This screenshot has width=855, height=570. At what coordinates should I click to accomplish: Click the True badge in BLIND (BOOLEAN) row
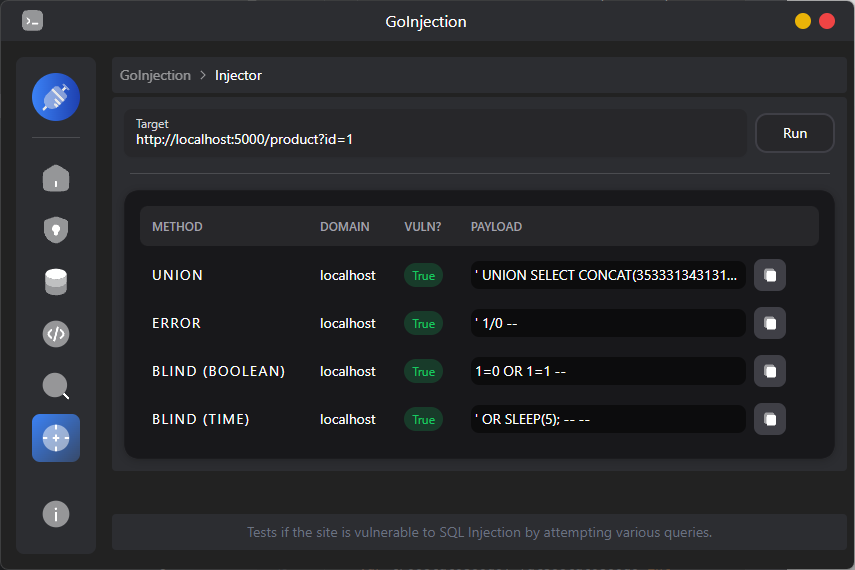coord(423,371)
